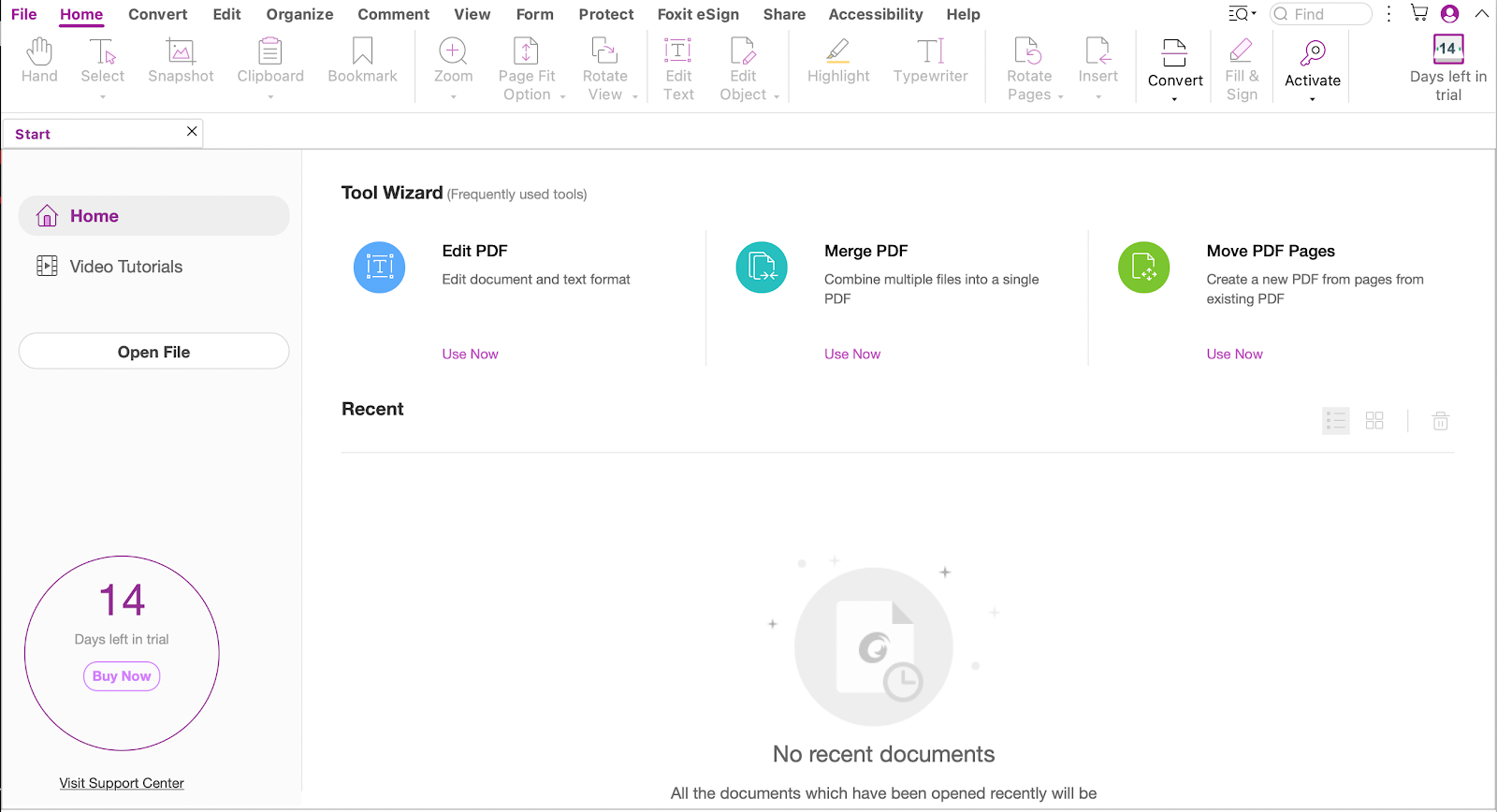Screen dimensions: 1497x812
Task: Switch to the View ribbon tab
Action: tap(472, 14)
